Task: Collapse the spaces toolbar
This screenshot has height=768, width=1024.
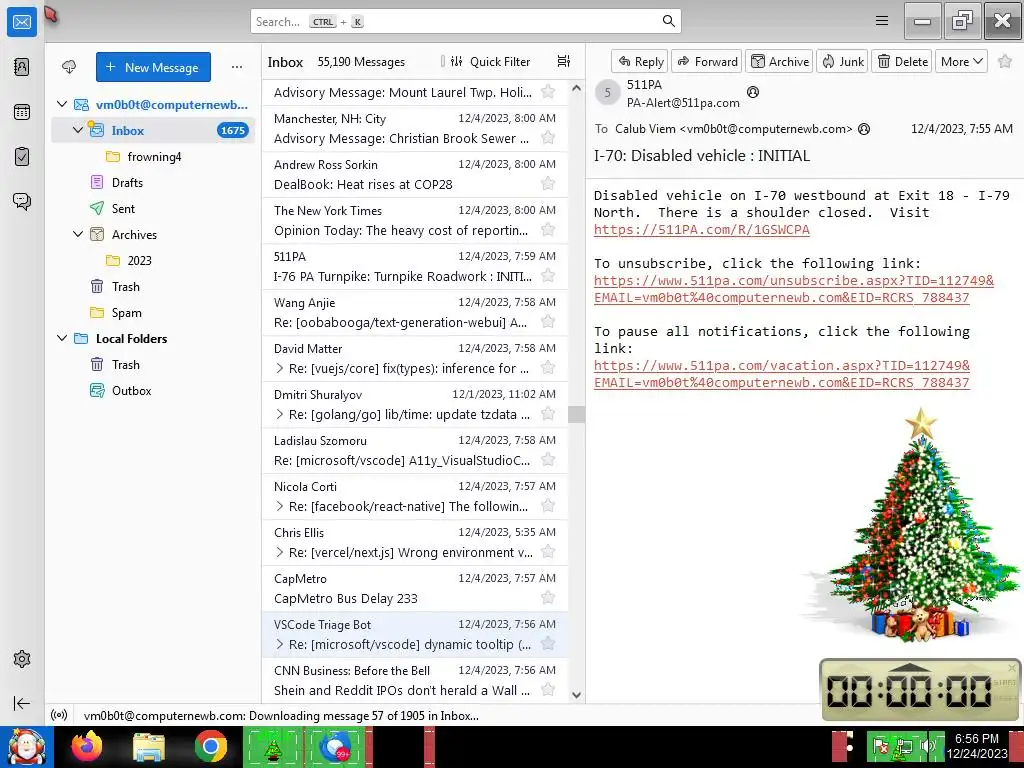Action: coord(22,703)
